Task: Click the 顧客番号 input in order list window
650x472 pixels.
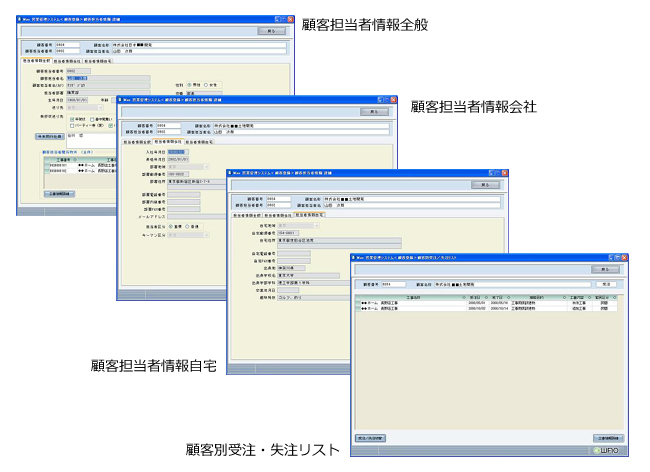Action: point(393,284)
